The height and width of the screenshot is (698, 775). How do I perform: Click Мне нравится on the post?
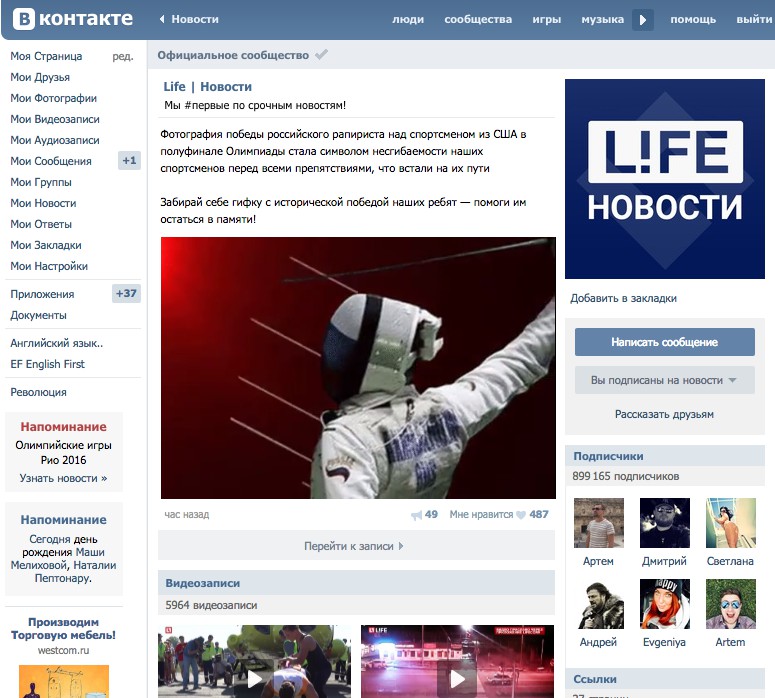click(481, 515)
